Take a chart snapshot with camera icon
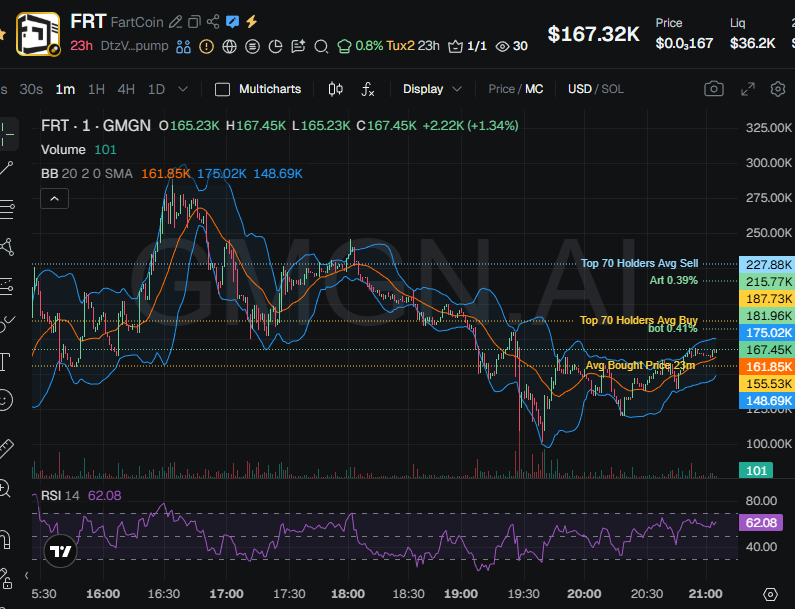This screenshot has height=609, width=795. click(x=714, y=89)
